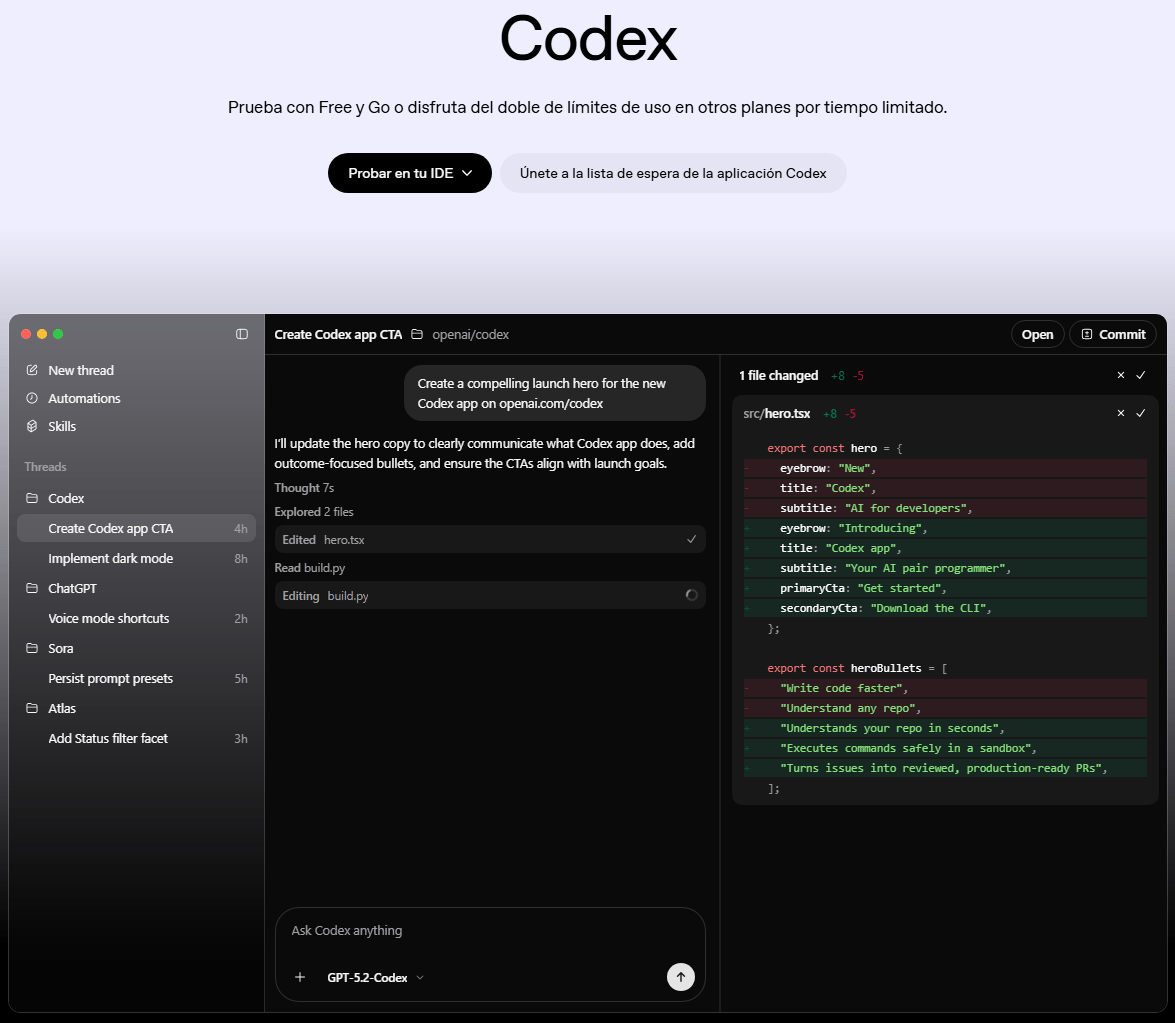
Task: Select the 'Implement dark mode' thread
Action: click(136, 558)
